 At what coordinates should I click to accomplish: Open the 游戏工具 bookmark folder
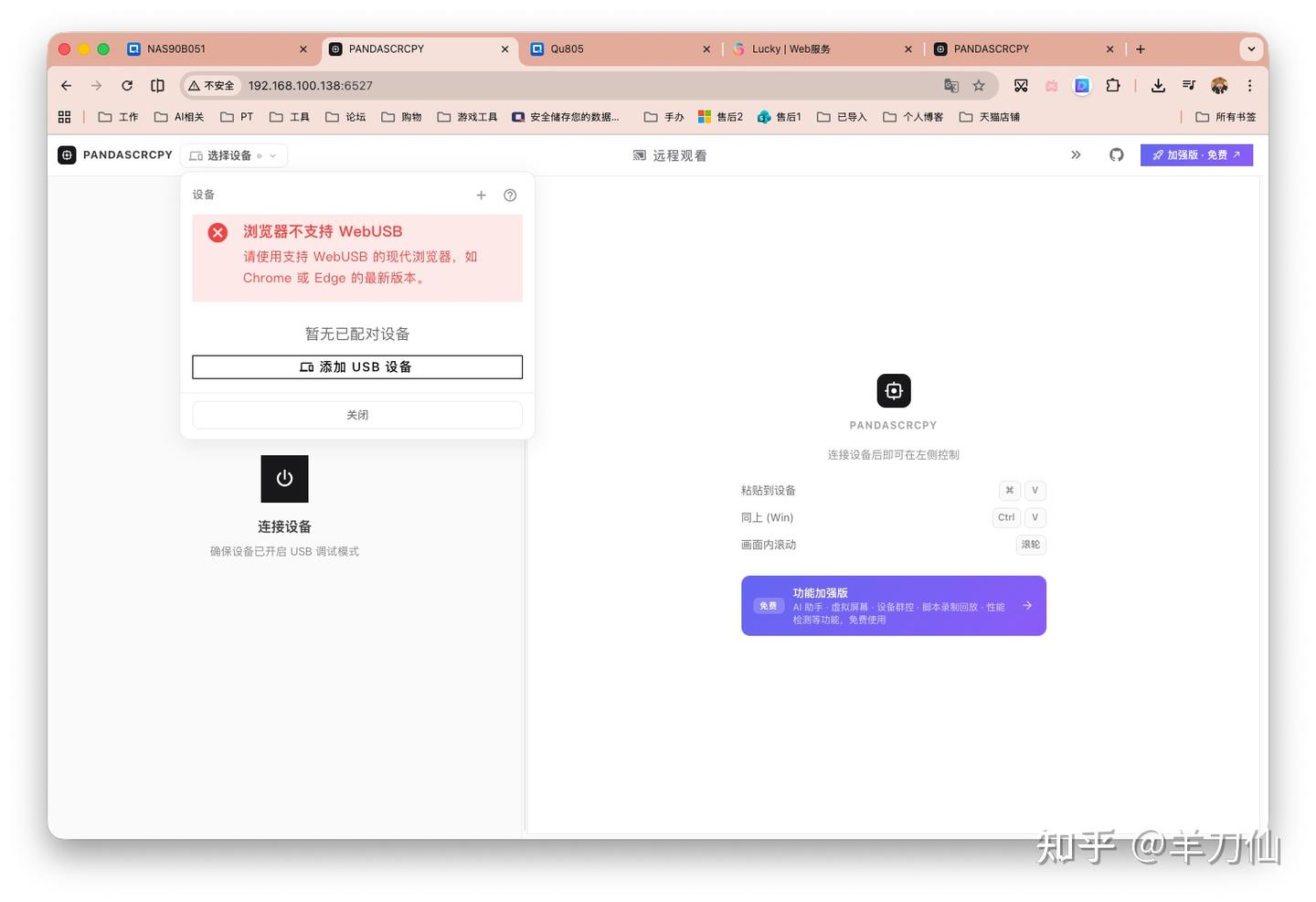[467, 117]
